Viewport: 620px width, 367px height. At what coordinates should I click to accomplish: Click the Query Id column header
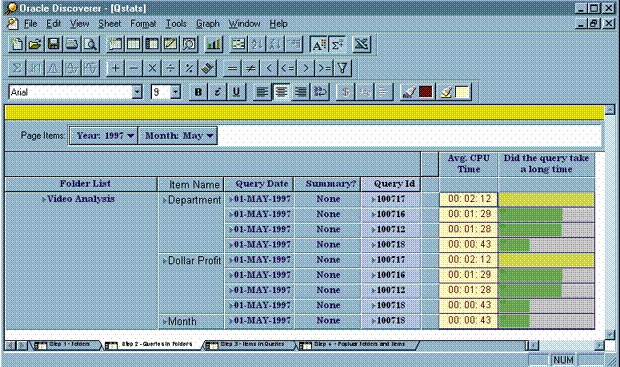pos(391,184)
